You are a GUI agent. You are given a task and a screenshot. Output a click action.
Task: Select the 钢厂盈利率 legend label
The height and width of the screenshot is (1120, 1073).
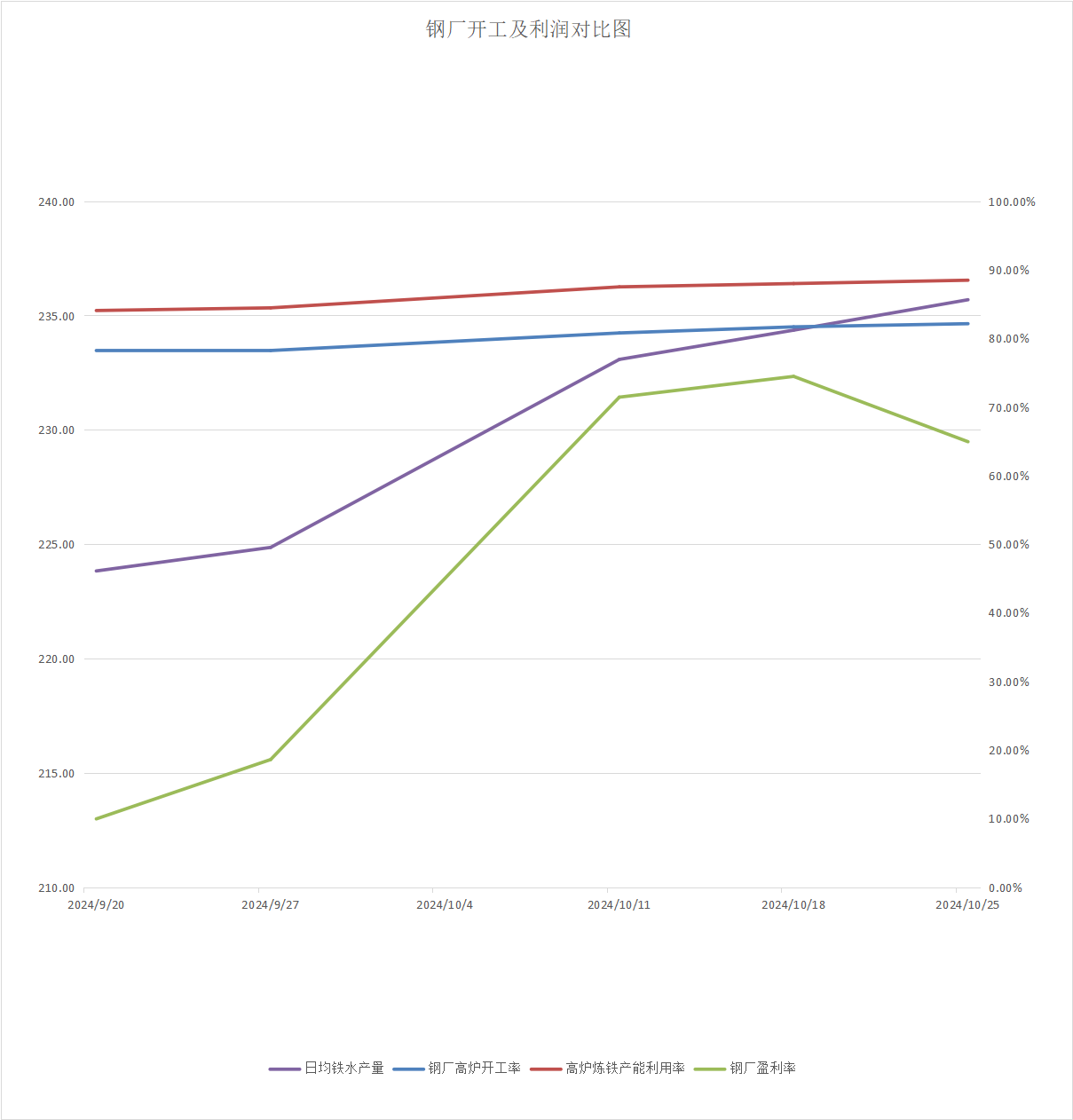click(x=763, y=1069)
